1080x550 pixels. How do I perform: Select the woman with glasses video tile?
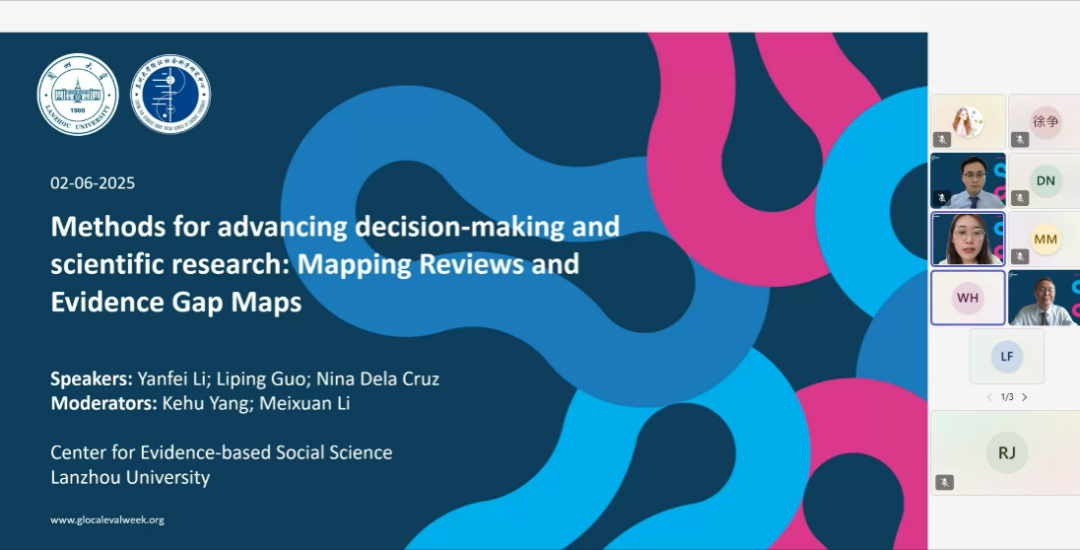coord(968,239)
